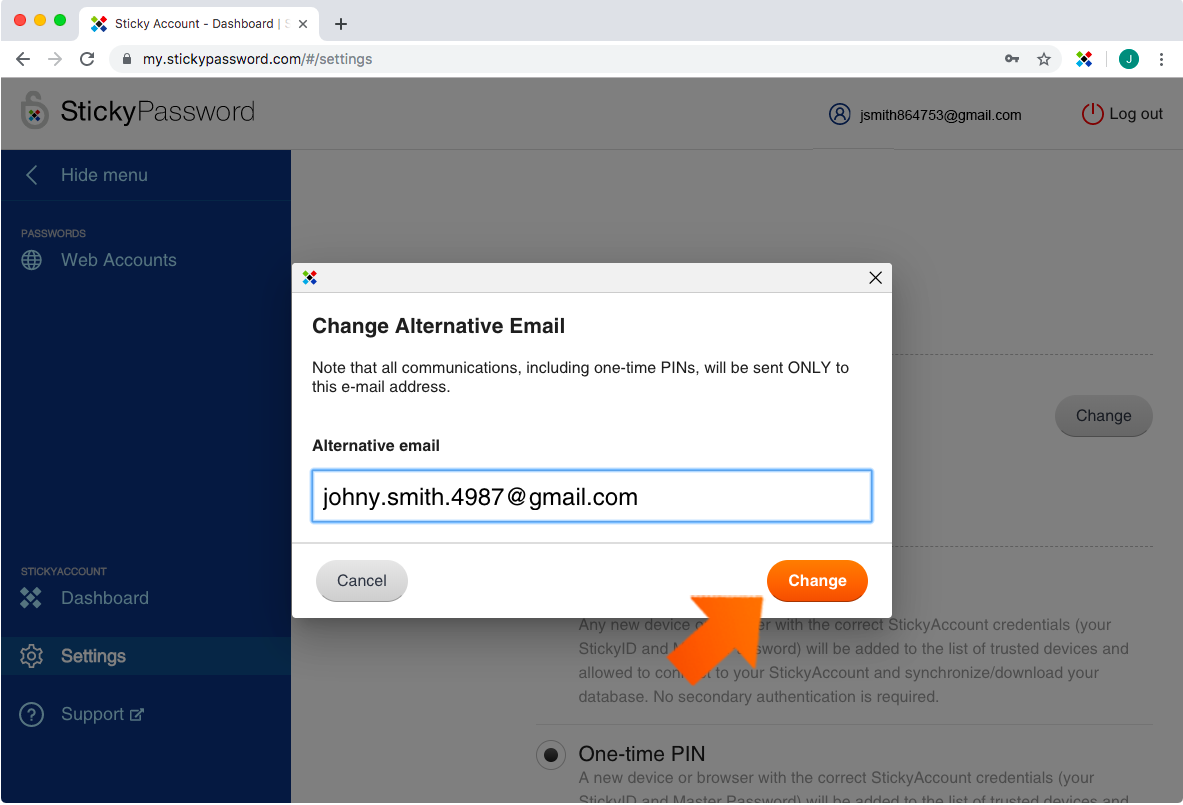Click the One-time PIN label
Viewport: 1183px width, 805px height.
click(642, 754)
